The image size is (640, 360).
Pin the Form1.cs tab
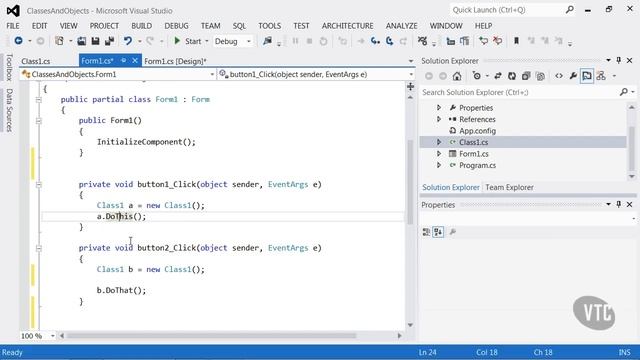pos(123,61)
